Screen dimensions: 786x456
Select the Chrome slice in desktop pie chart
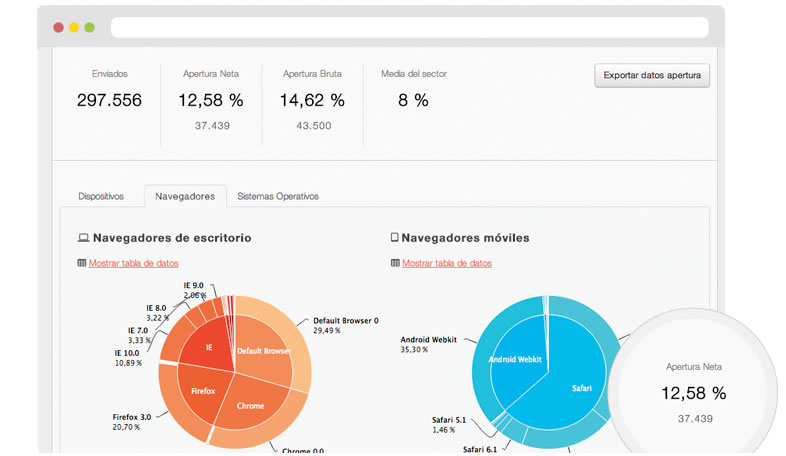pos(250,405)
